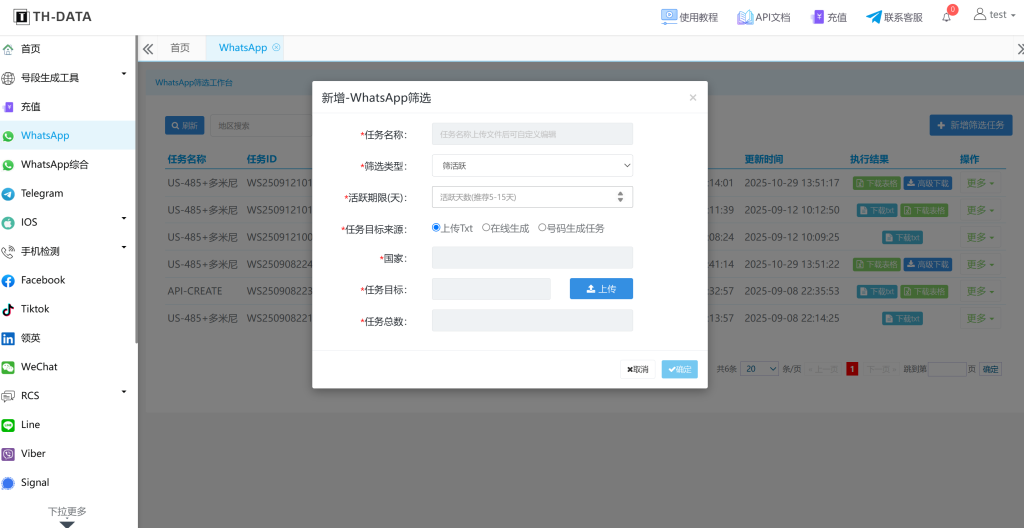Click the TH-DATA logo icon
1024x528 pixels.
pos(22,17)
